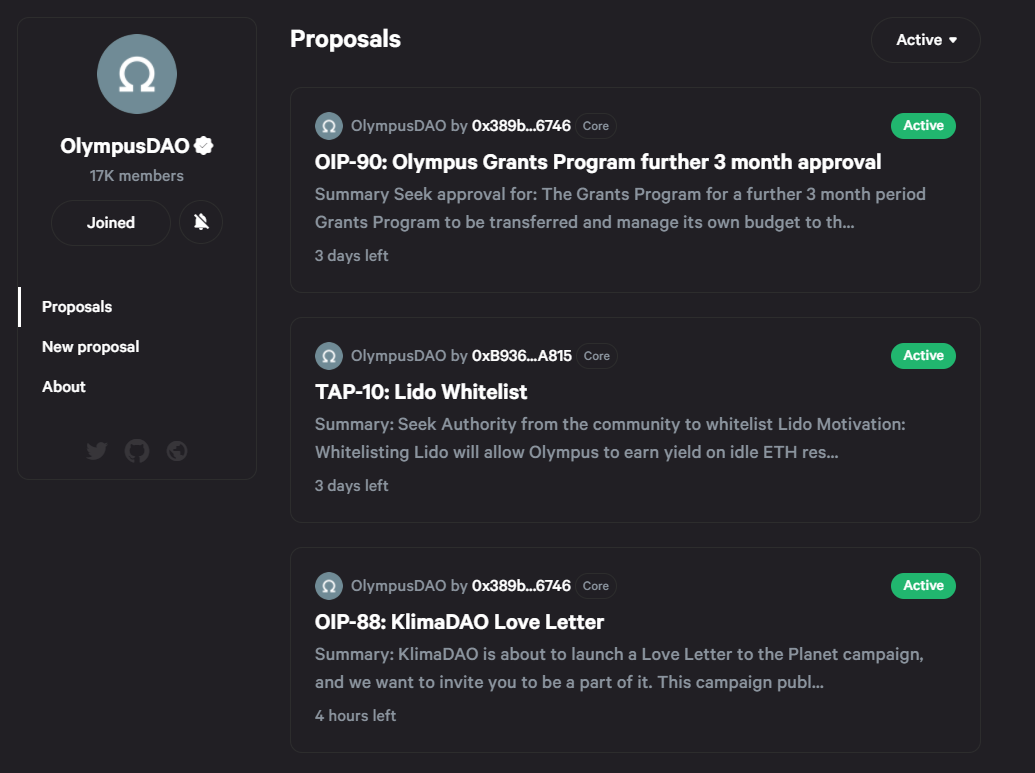This screenshot has width=1035, height=773.
Task: Toggle the notification bell button
Action: (x=201, y=223)
